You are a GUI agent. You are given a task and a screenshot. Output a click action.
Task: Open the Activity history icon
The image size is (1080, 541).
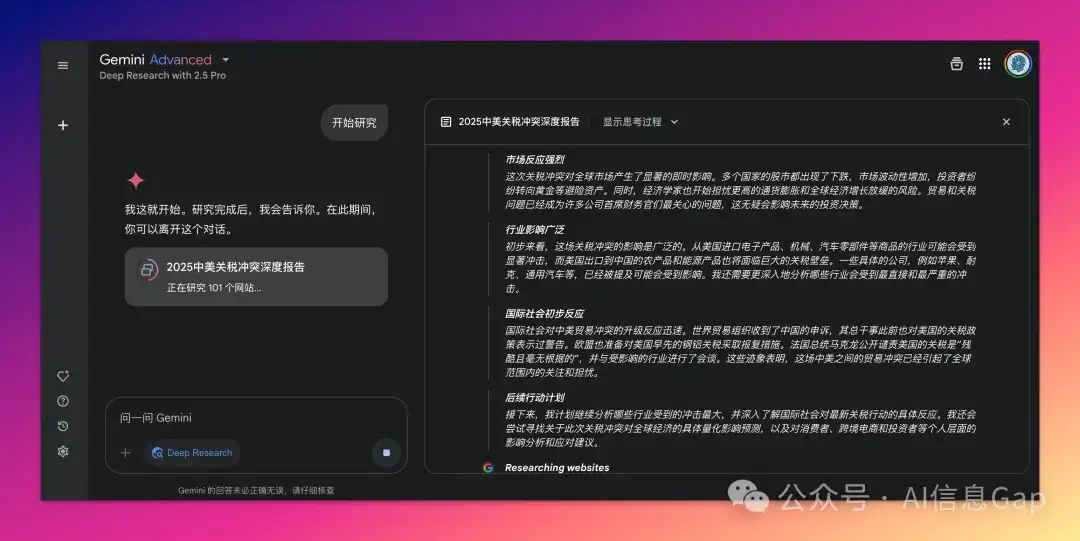coord(63,427)
